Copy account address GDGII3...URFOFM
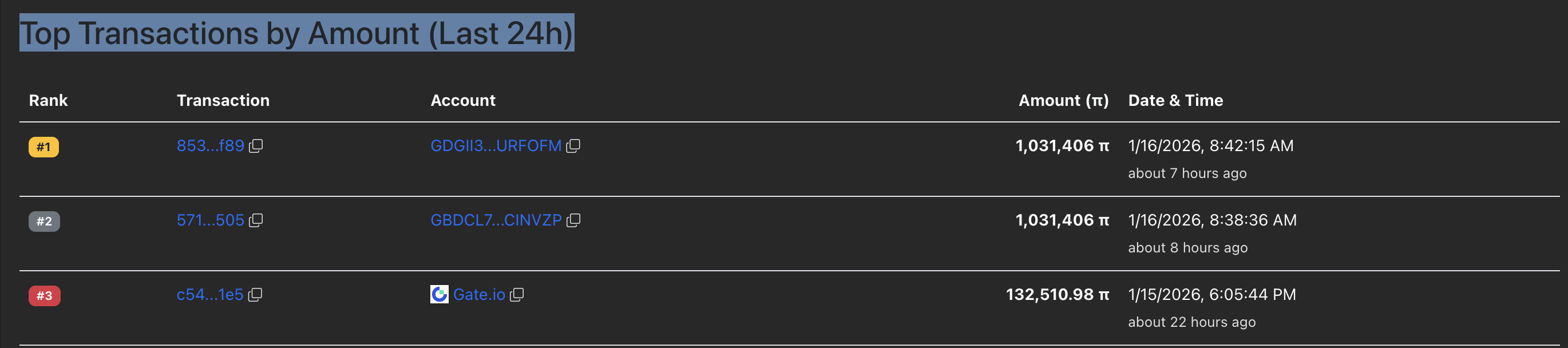This screenshot has height=348, width=1568. [573, 146]
